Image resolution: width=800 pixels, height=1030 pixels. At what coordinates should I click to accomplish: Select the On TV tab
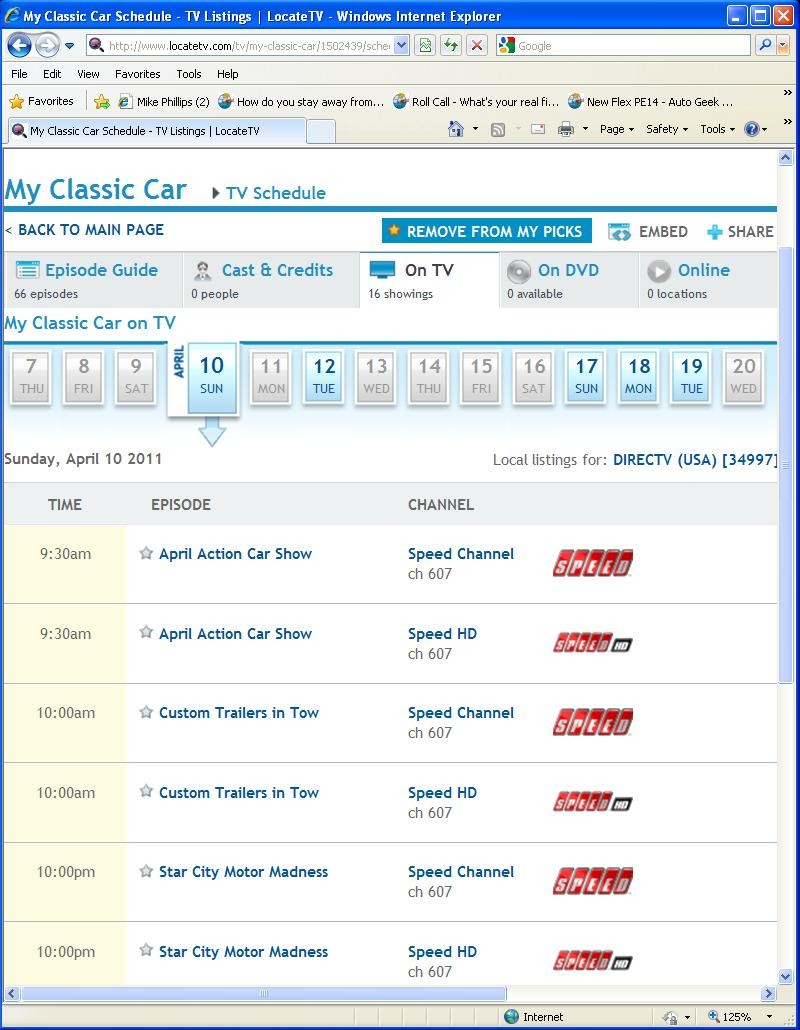point(429,280)
